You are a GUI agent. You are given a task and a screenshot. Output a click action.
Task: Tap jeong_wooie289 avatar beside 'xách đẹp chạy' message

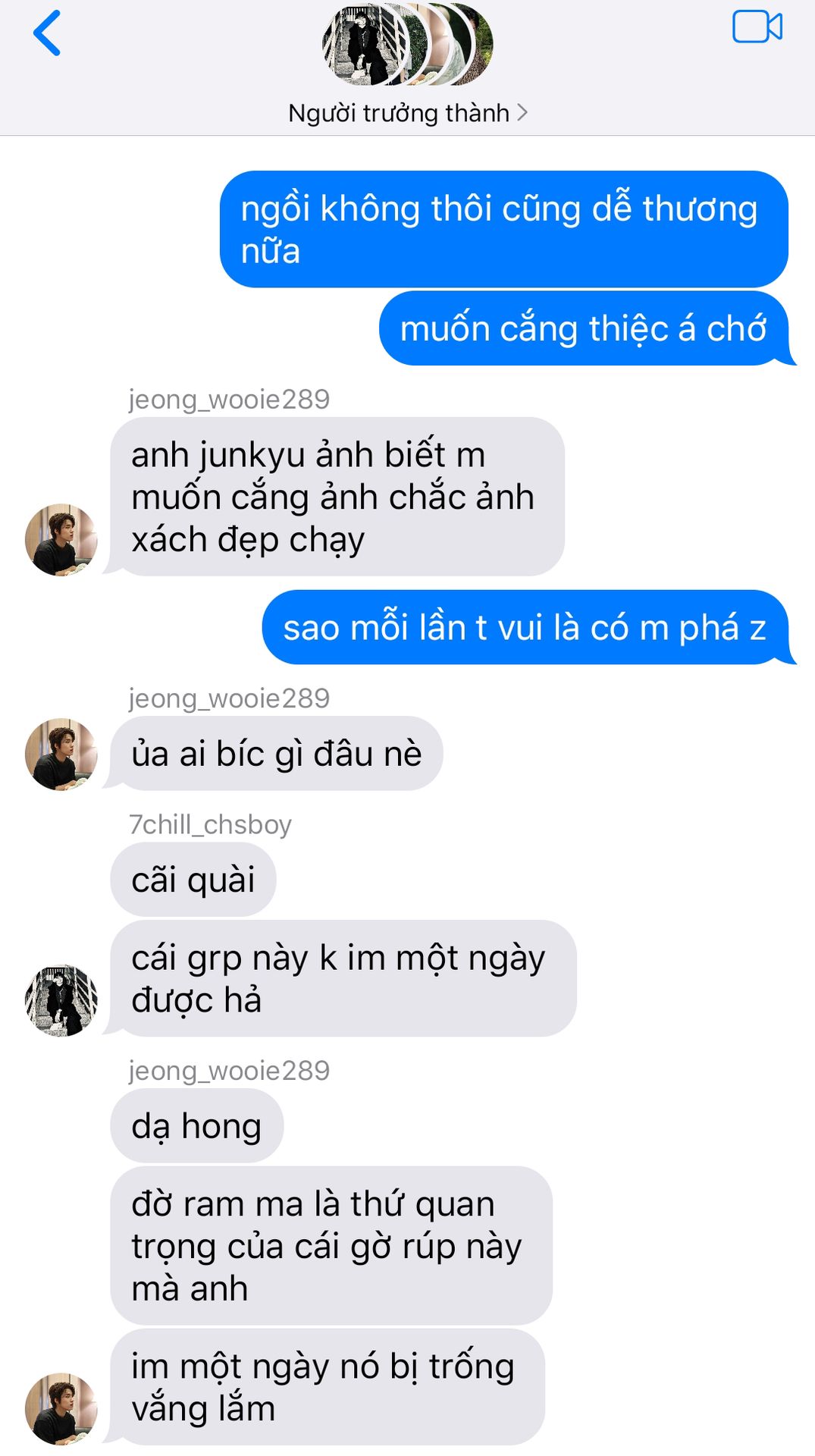tap(61, 539)
